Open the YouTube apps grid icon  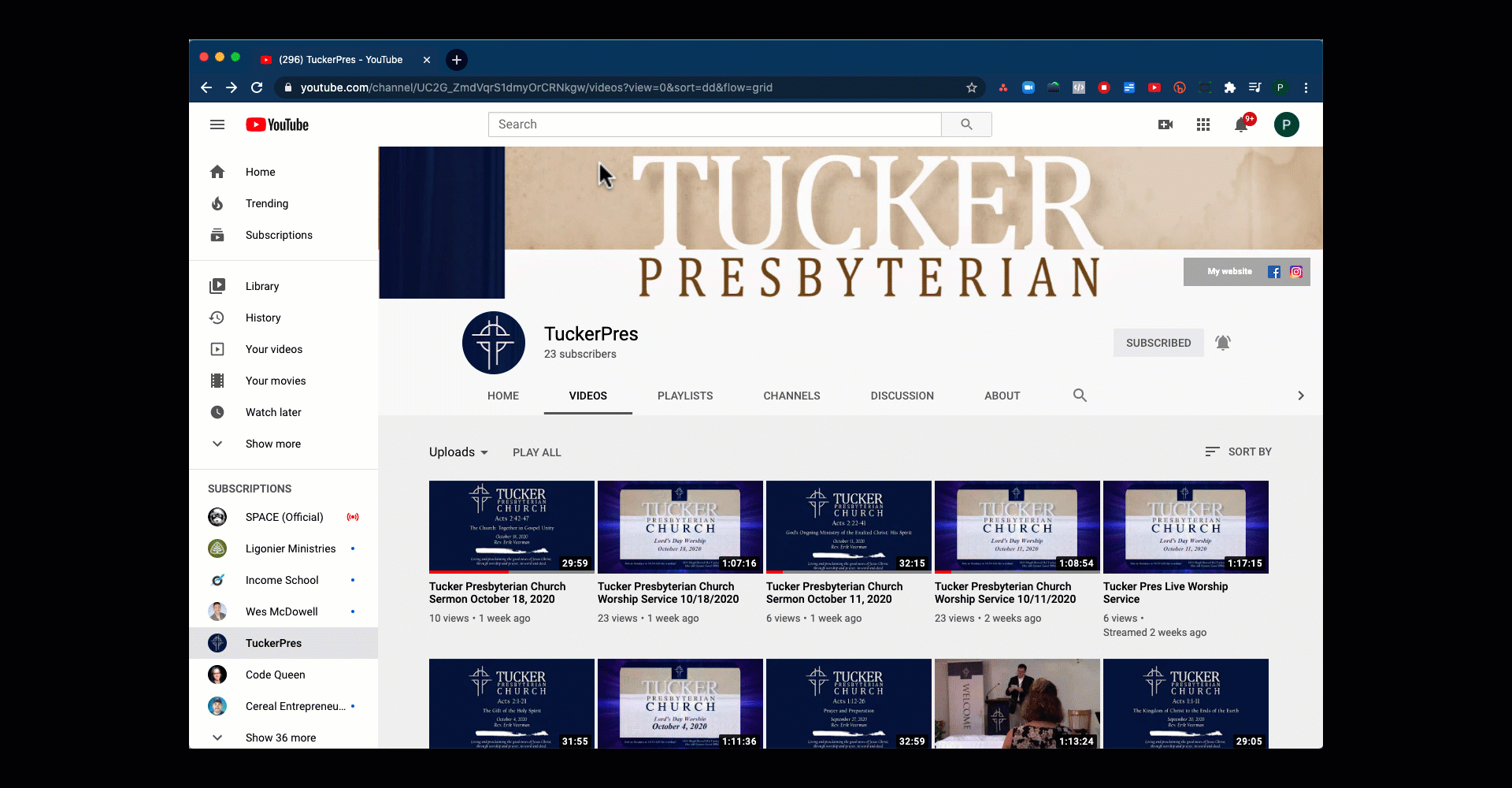pyautogui.click(x=1203, y=125)
